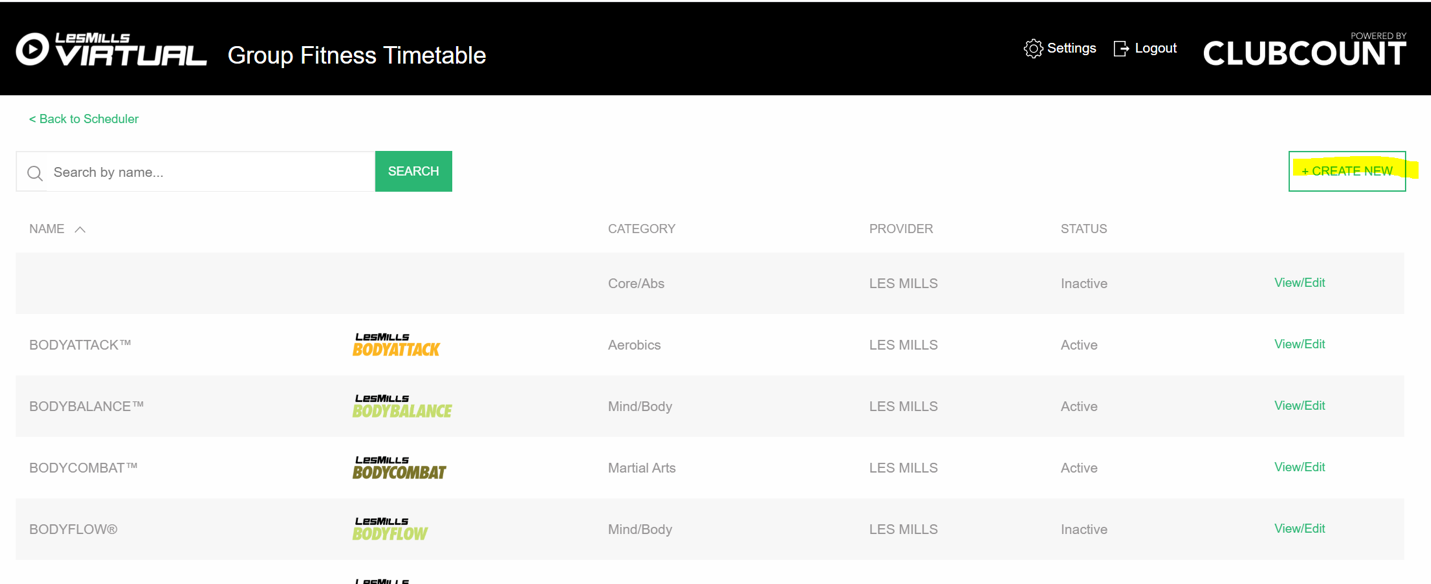Click the STATUS column header
The image size is (1431, 584).
(1084, 229)
